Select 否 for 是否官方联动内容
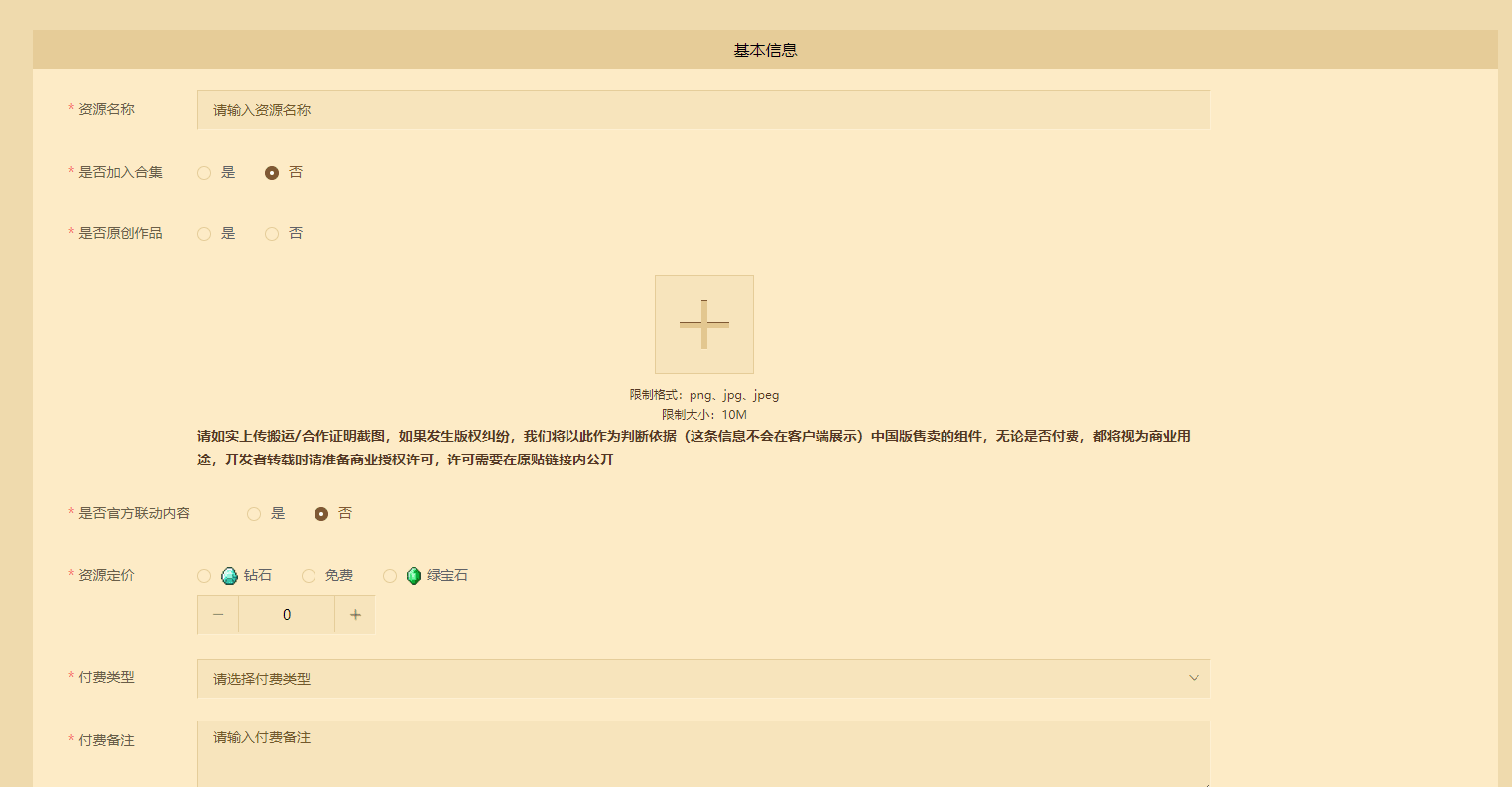1512x787 pixels. point(321,514)
